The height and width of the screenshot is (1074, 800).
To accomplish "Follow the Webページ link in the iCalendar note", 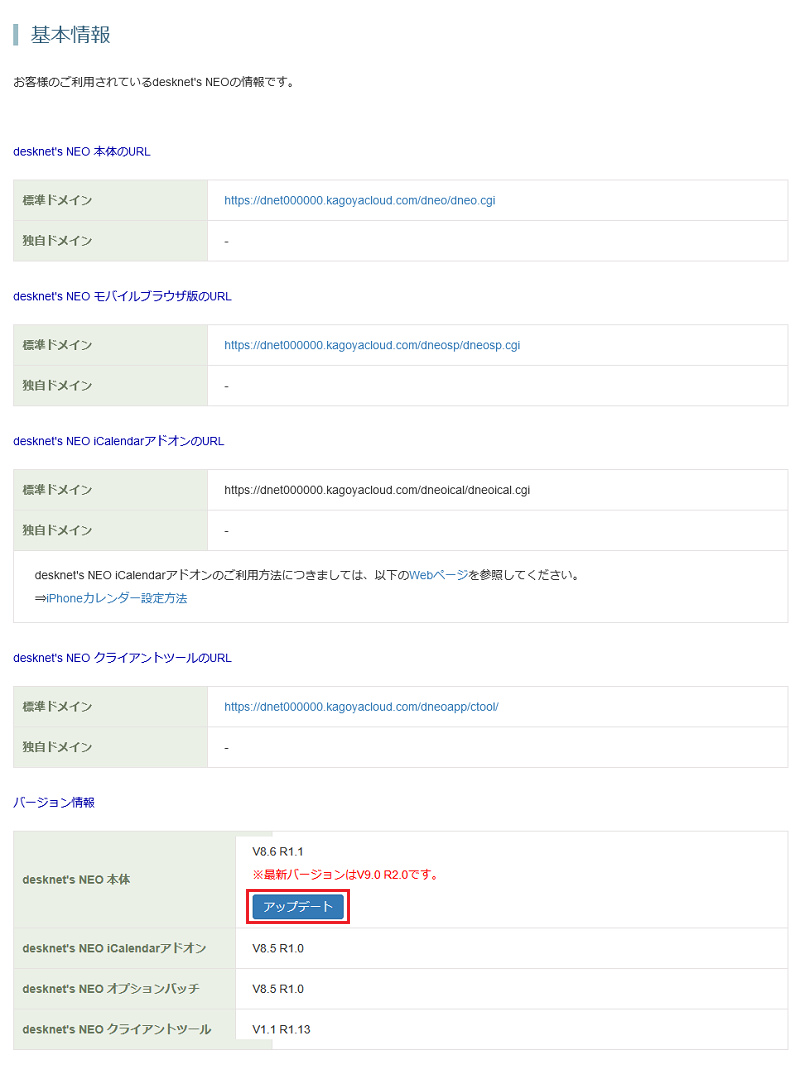I will pyautogui.click(x=438, y=575).
